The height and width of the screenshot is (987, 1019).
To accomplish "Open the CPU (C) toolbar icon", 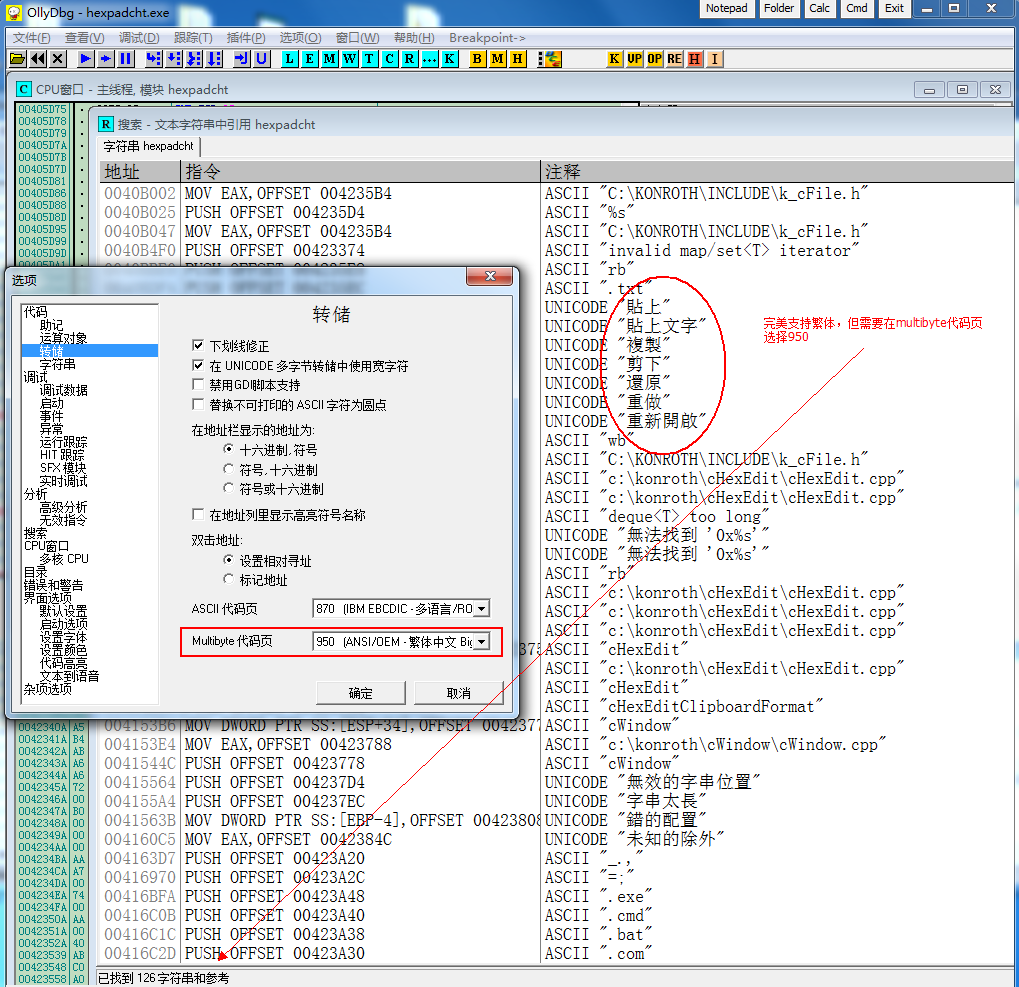I will pos(389,59).
